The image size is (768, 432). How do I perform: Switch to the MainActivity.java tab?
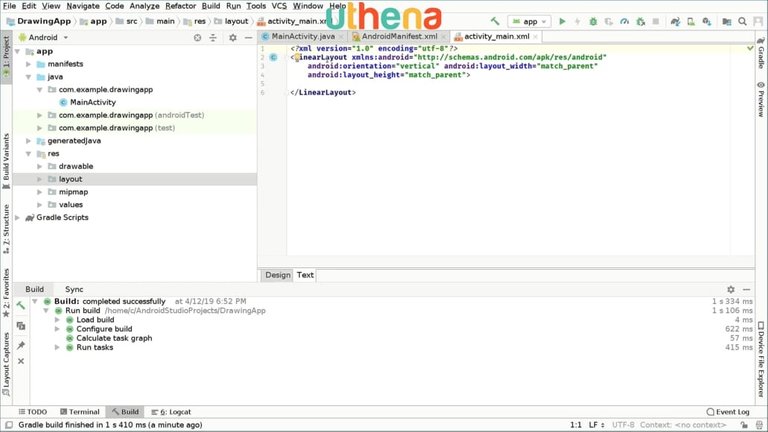point(303,36)
